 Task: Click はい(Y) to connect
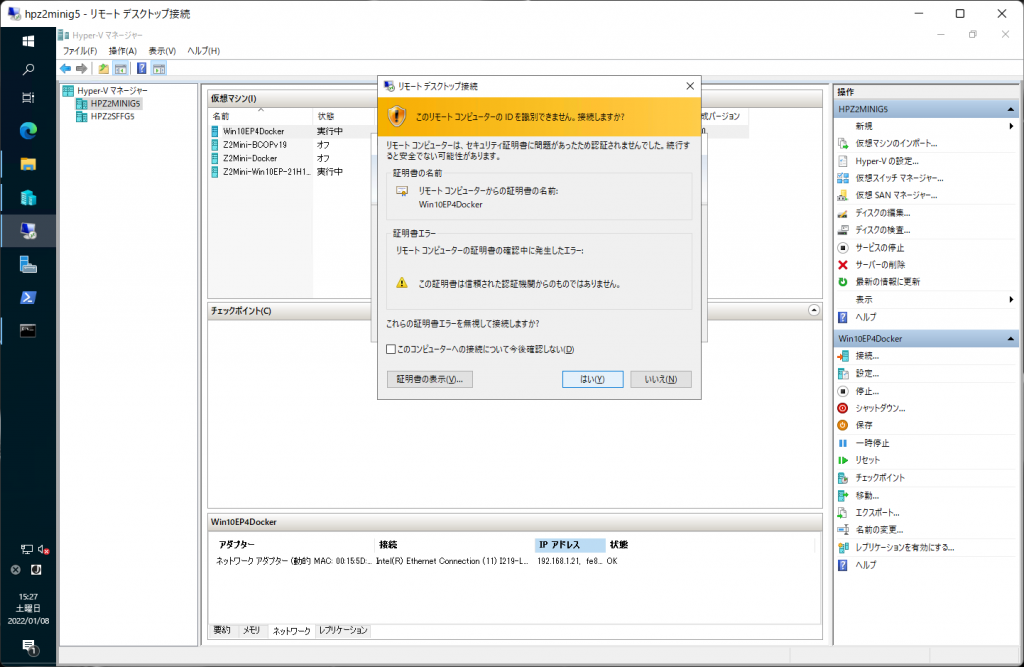tap(592, 380)
